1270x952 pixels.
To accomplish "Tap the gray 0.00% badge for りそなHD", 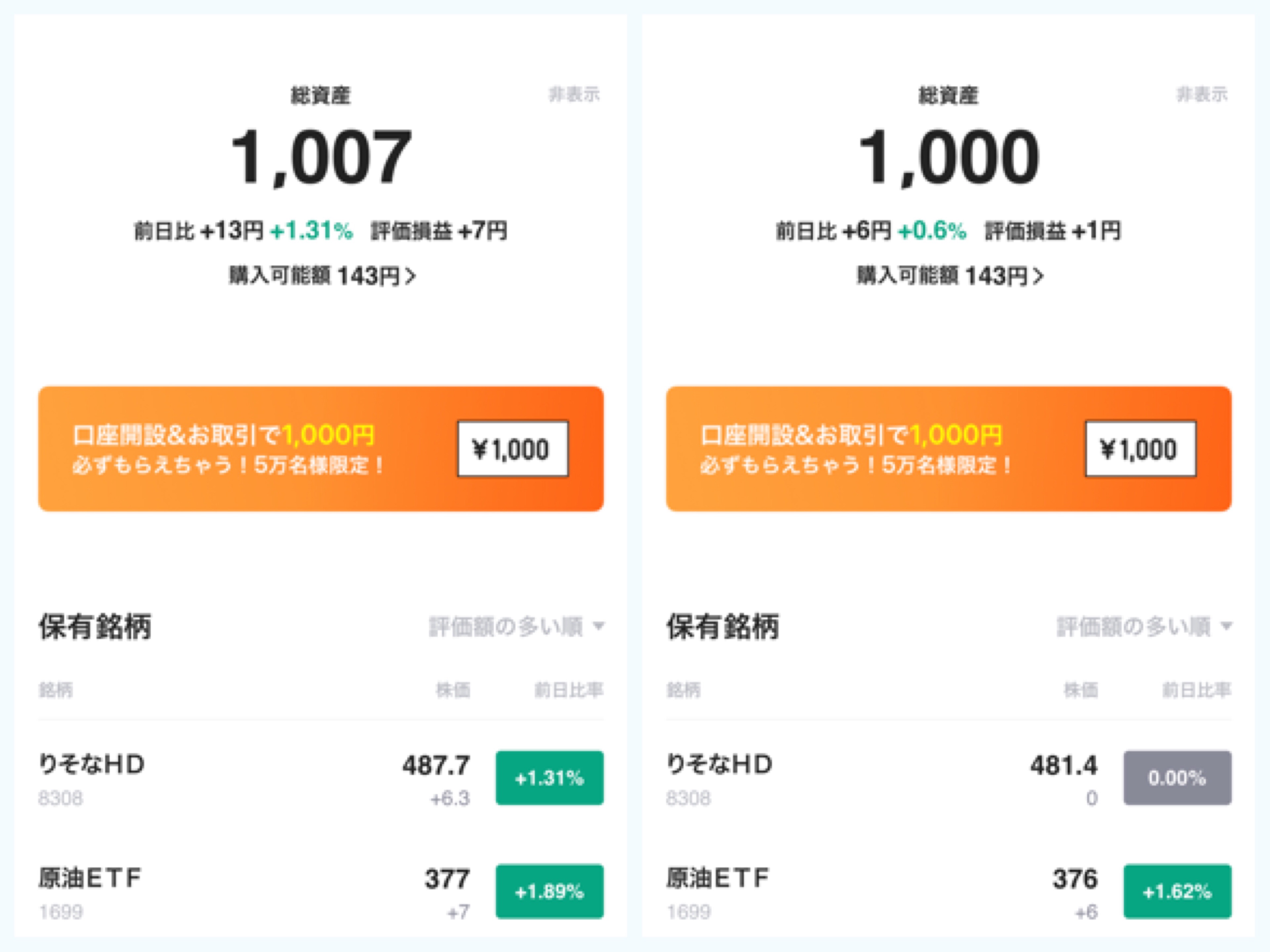I will pos(1177,777).
